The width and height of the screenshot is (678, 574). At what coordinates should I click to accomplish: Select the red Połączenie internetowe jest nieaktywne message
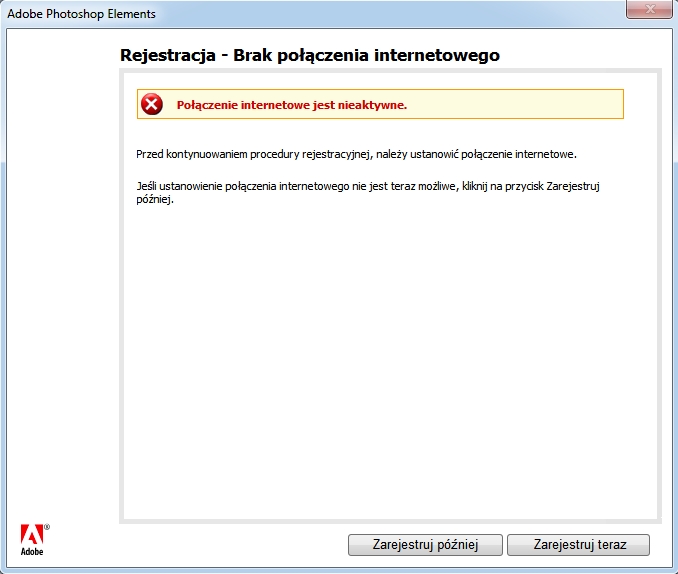click(291, 104)
